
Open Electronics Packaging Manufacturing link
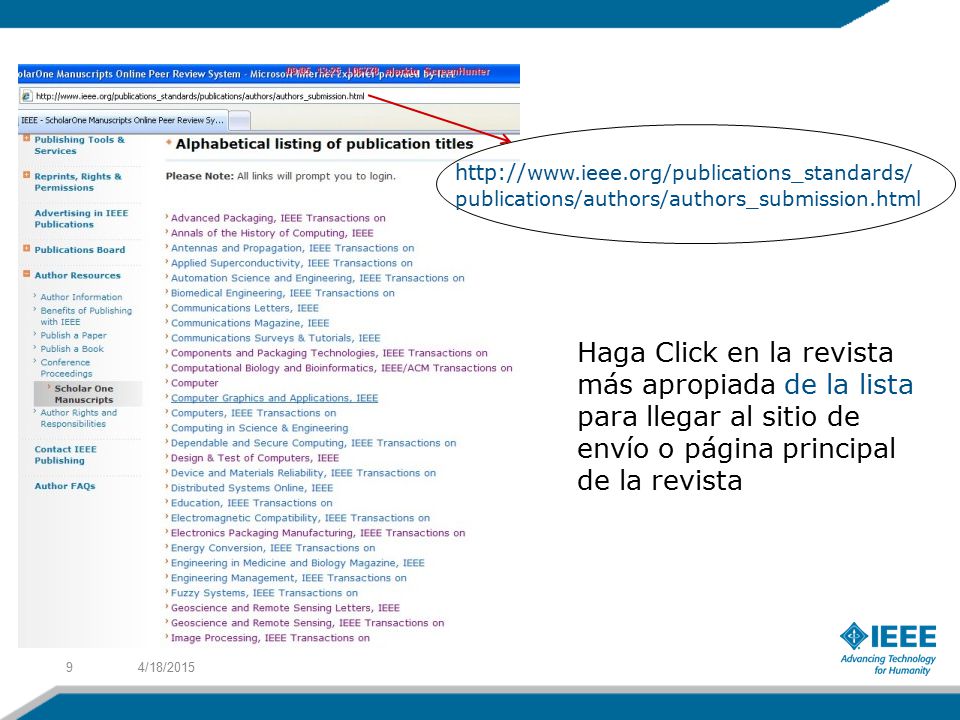click(318, 533)
